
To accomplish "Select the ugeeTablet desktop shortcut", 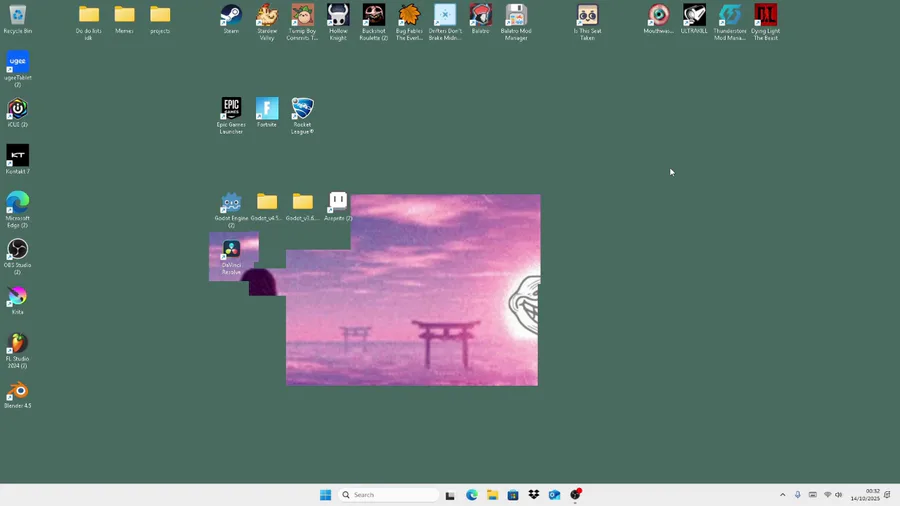I will [17, 69].
